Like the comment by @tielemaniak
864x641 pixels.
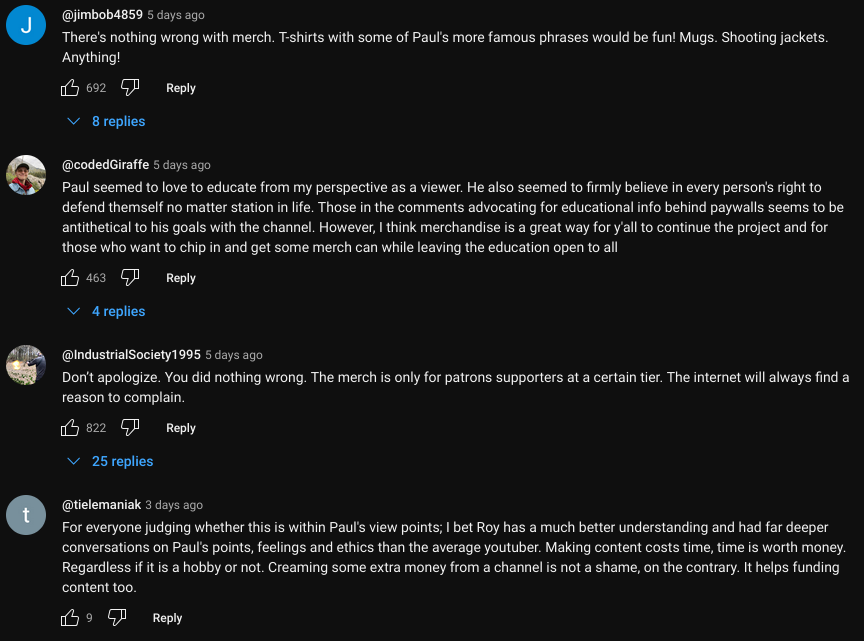coord(70,618)
